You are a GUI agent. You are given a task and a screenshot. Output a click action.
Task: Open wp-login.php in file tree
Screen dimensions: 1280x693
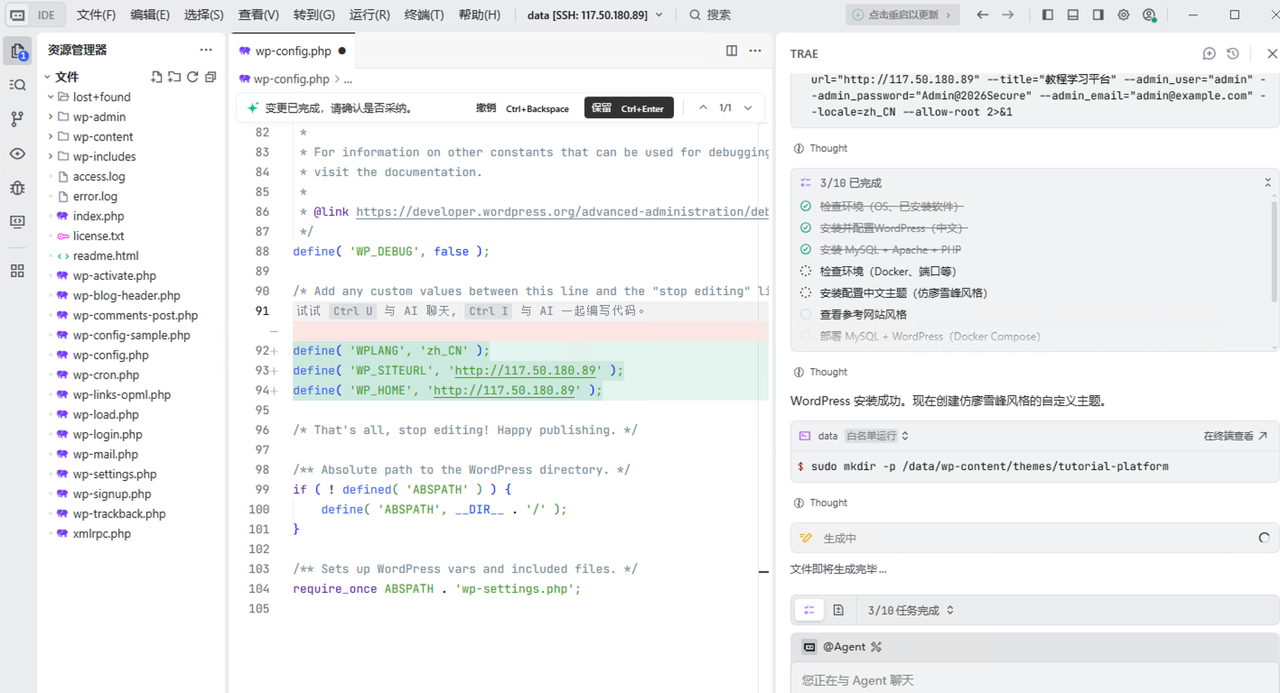point(107,434)
